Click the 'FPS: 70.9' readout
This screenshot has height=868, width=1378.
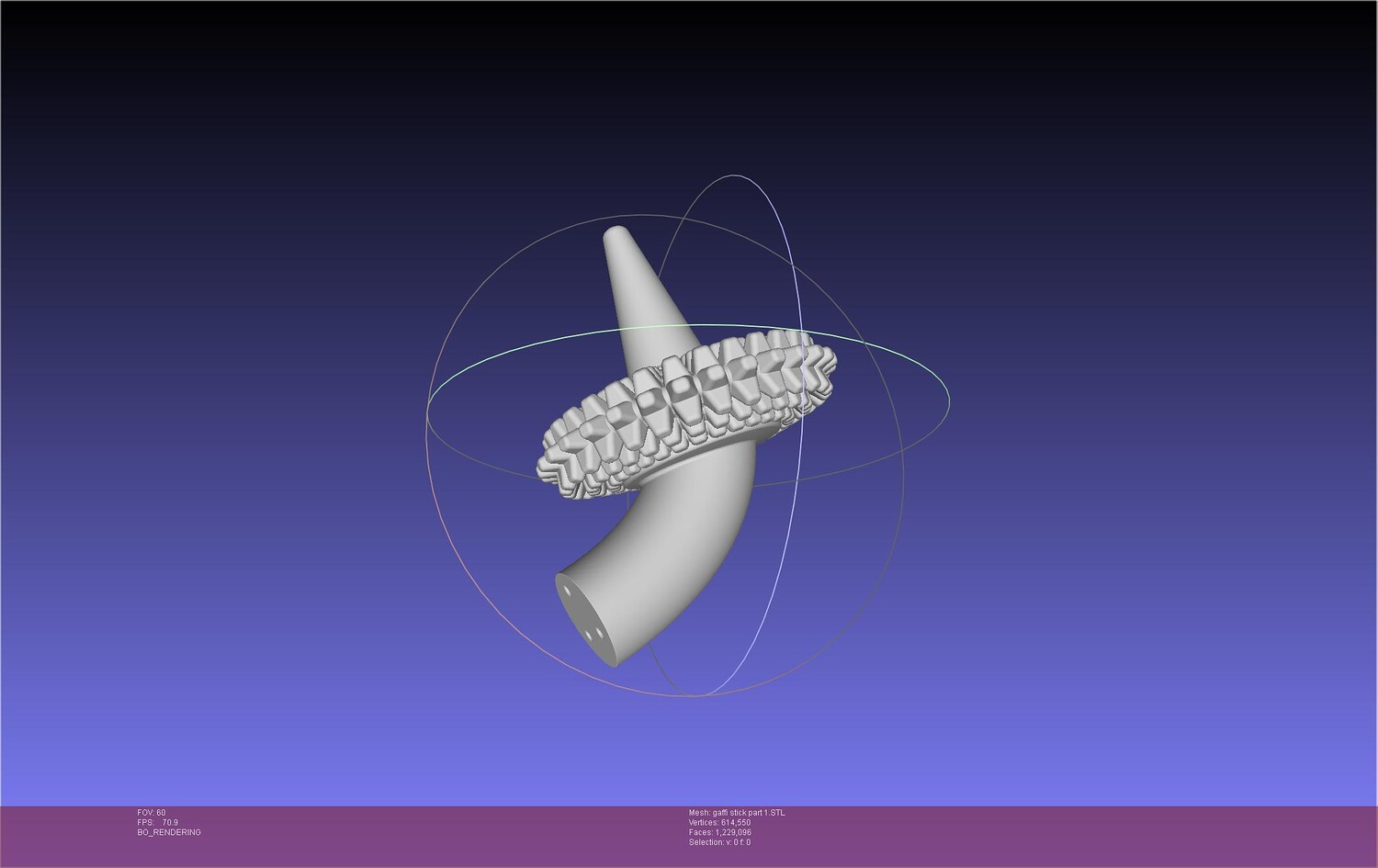158,823
